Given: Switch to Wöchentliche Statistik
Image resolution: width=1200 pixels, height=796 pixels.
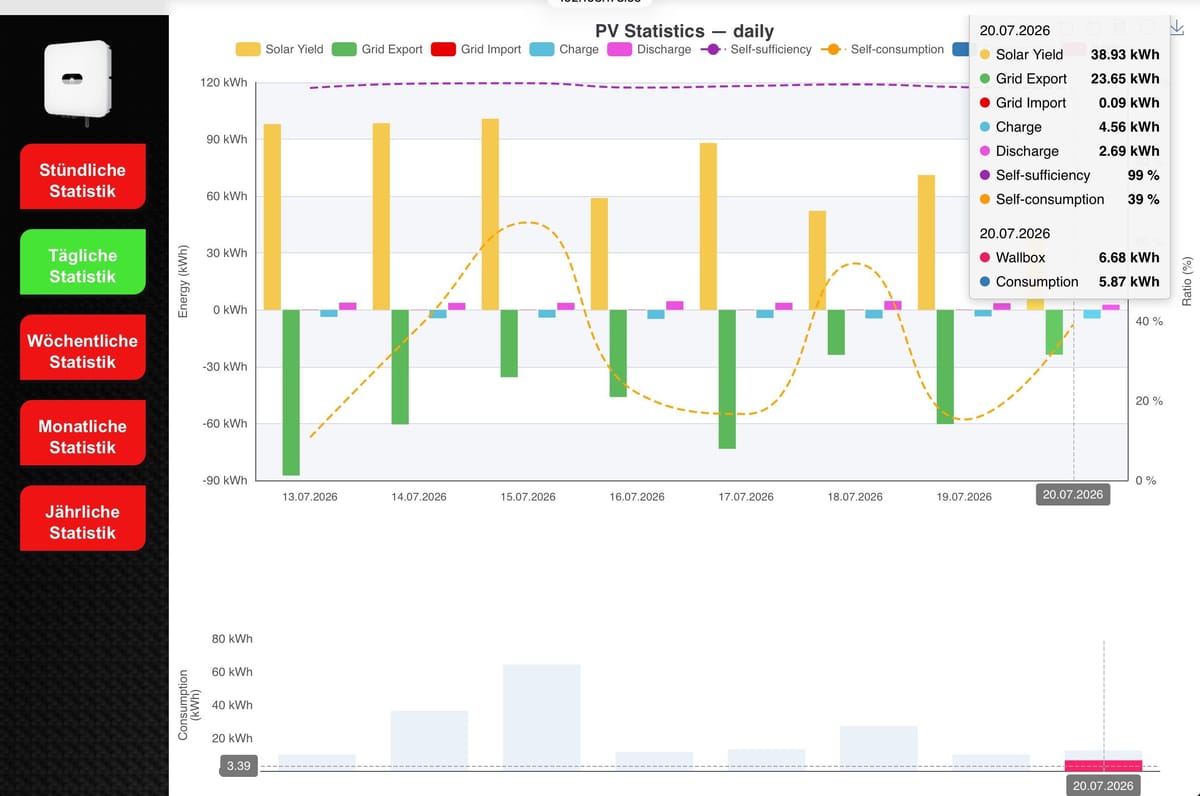Looking at the screenshot, I should (x=82, y=351).
